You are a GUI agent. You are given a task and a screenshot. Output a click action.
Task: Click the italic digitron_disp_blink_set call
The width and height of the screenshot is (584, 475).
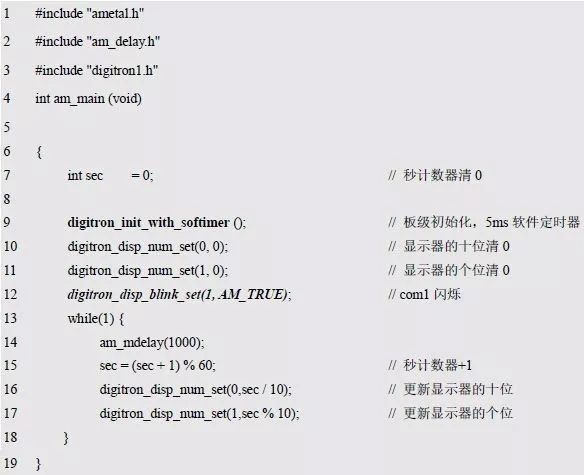pos(179,295)
